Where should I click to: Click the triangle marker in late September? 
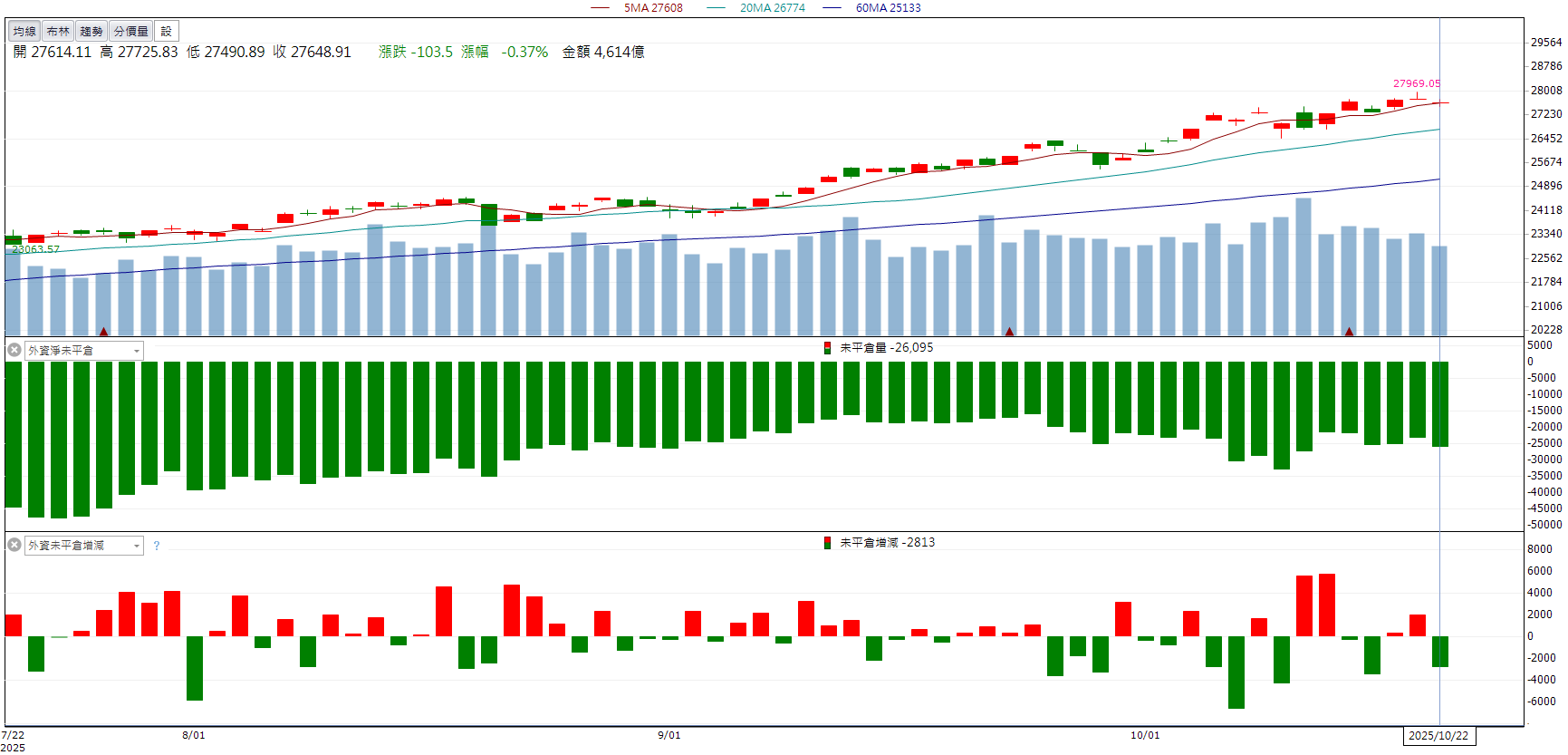click(x=1009, y=332)
